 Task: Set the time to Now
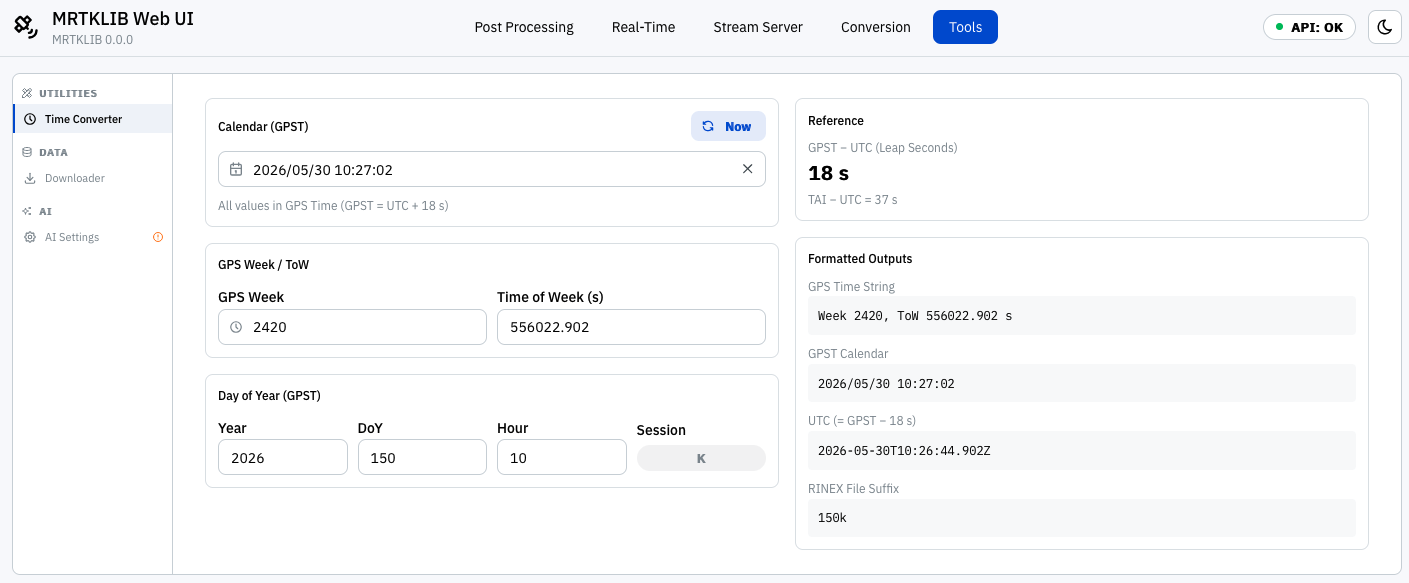[728, 126]
